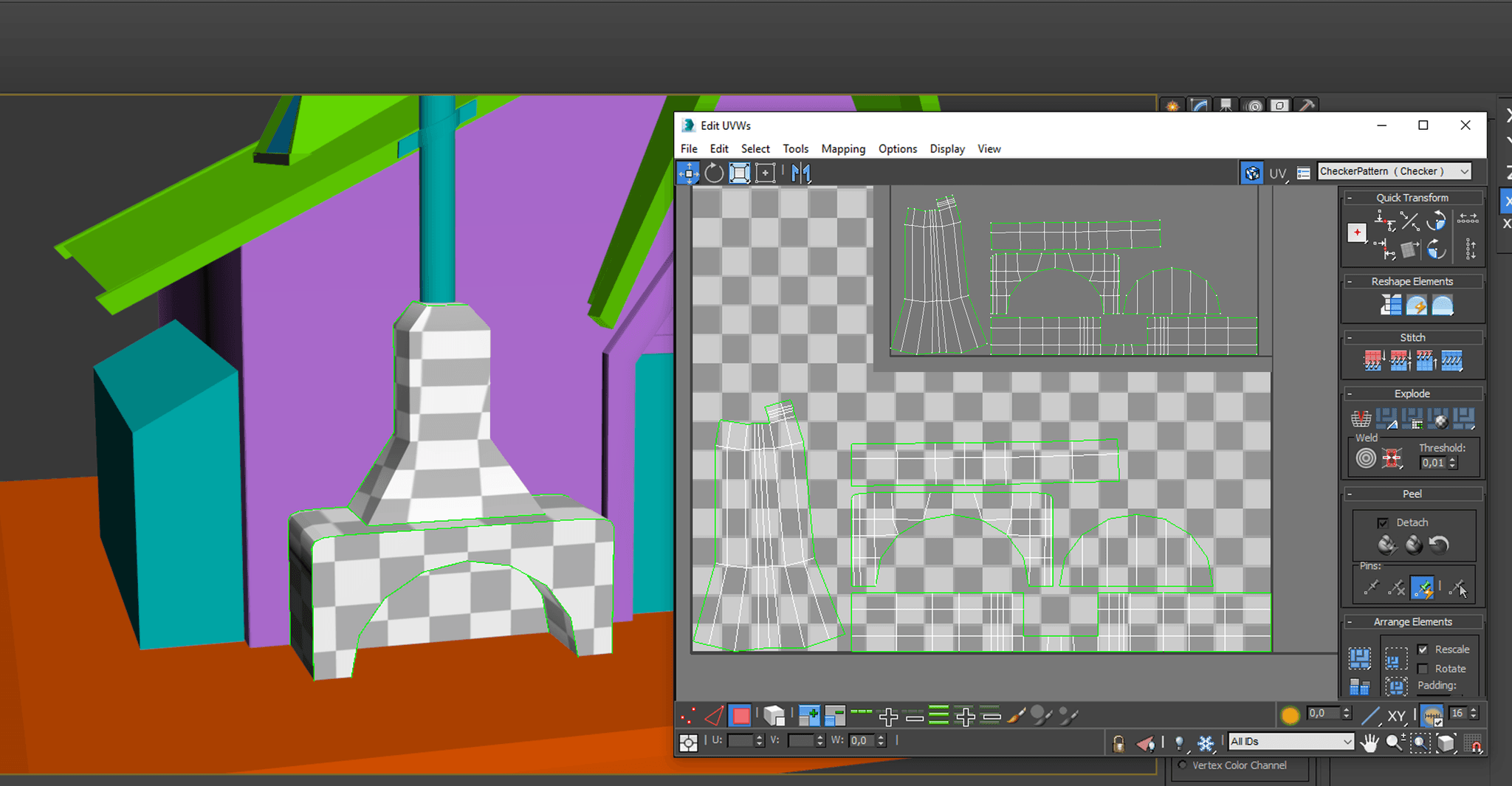Click the U coordinate input field

(x=742, y=740)
